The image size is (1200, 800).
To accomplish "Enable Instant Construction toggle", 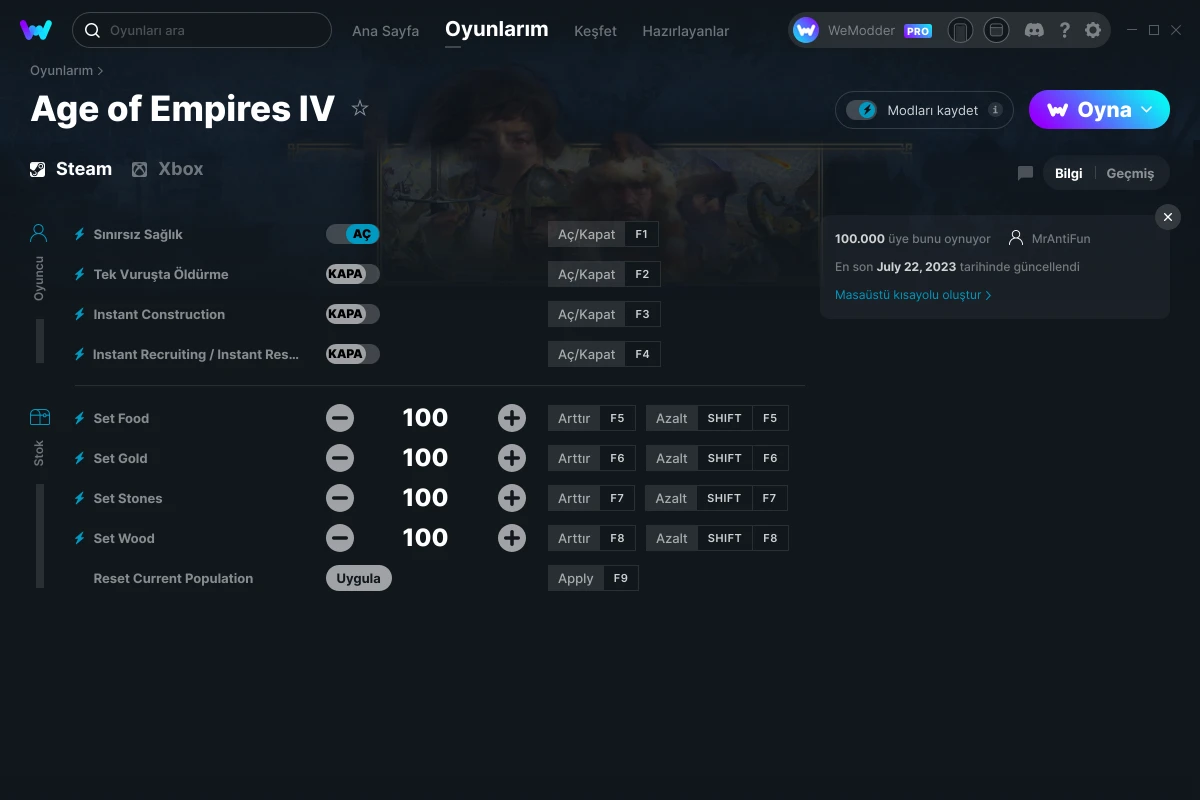I will (353, 314).
